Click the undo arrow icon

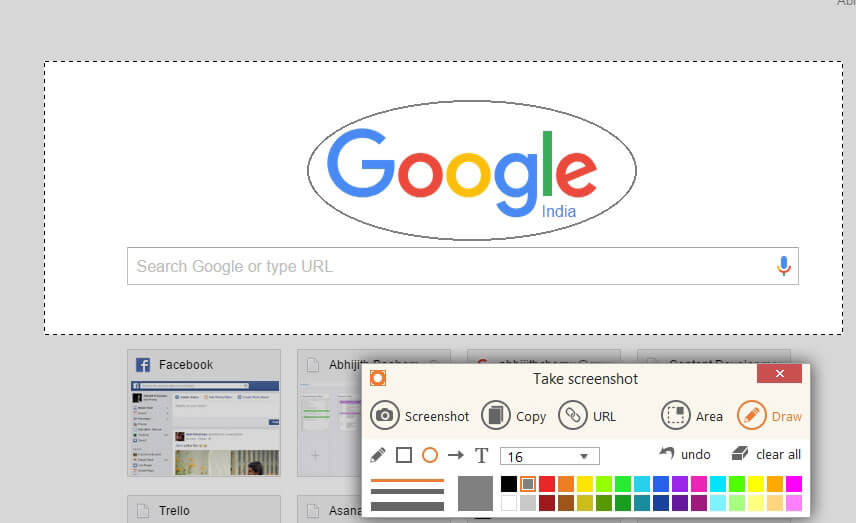667,453
